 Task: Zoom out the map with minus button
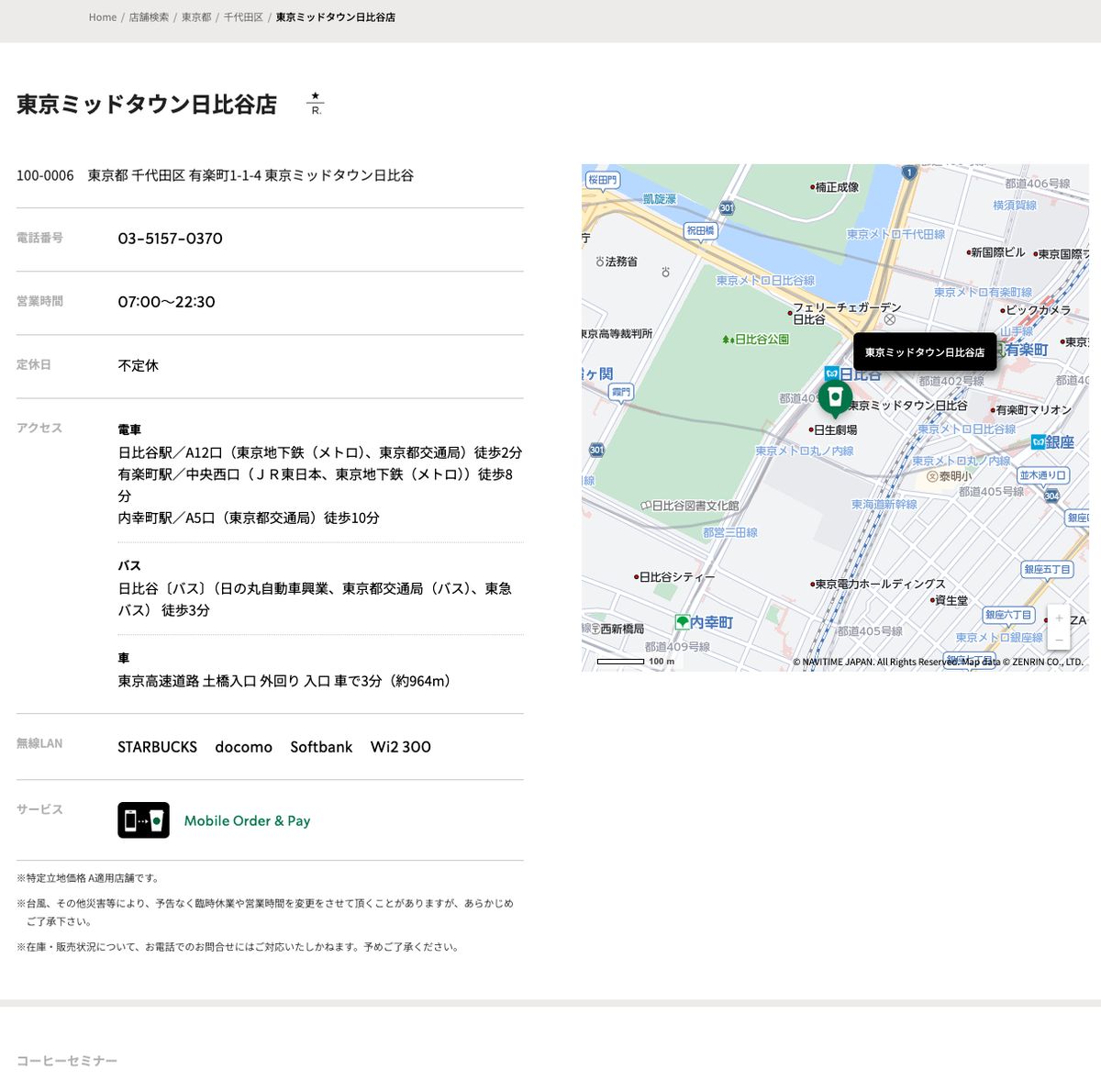pos(1059,640)
